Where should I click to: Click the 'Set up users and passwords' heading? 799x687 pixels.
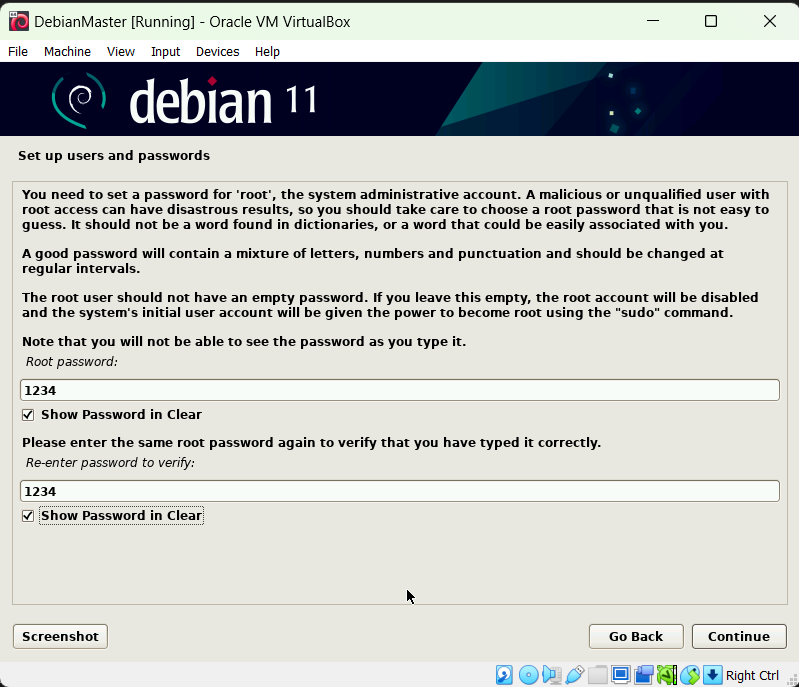[x=114, y=155]
